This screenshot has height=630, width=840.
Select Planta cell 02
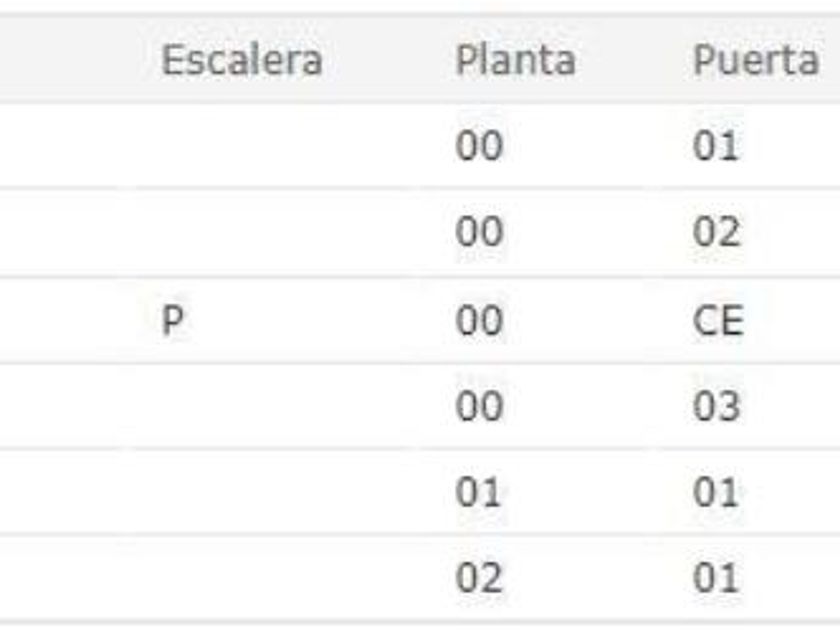[x=478, y=579]
